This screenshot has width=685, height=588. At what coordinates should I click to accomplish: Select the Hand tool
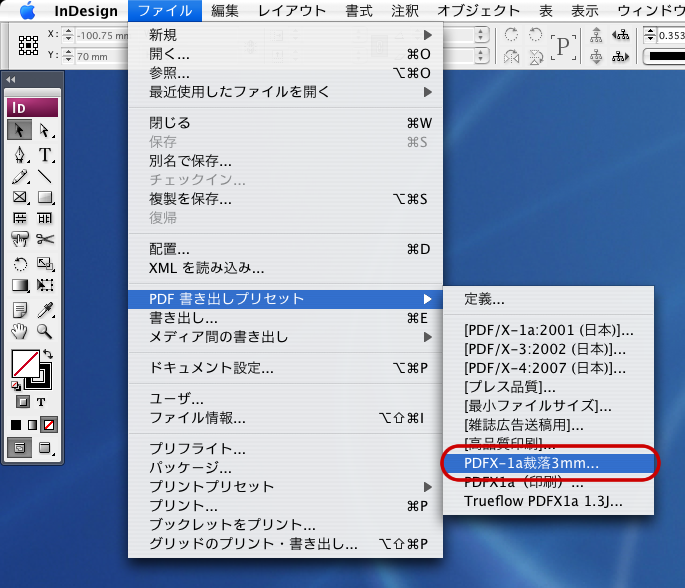[19, 332]
